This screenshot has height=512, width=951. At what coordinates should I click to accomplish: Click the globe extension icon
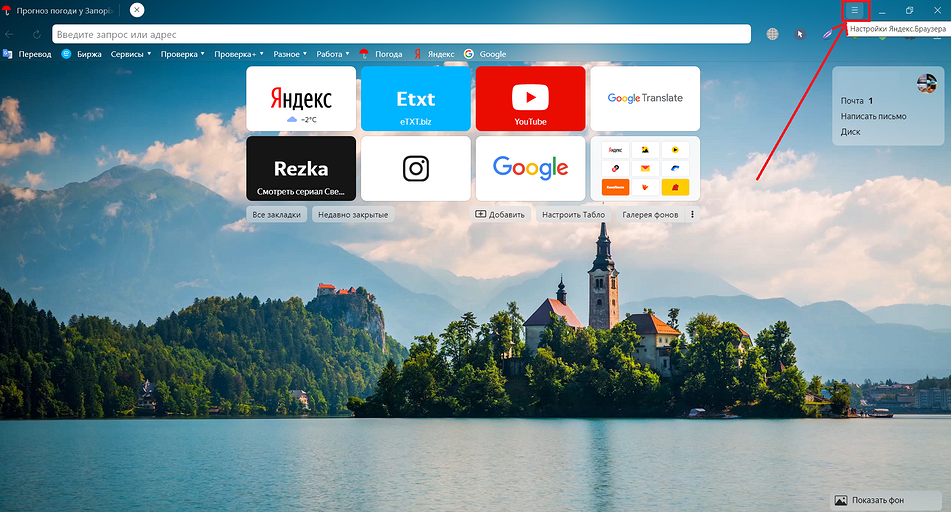[772, 34]
